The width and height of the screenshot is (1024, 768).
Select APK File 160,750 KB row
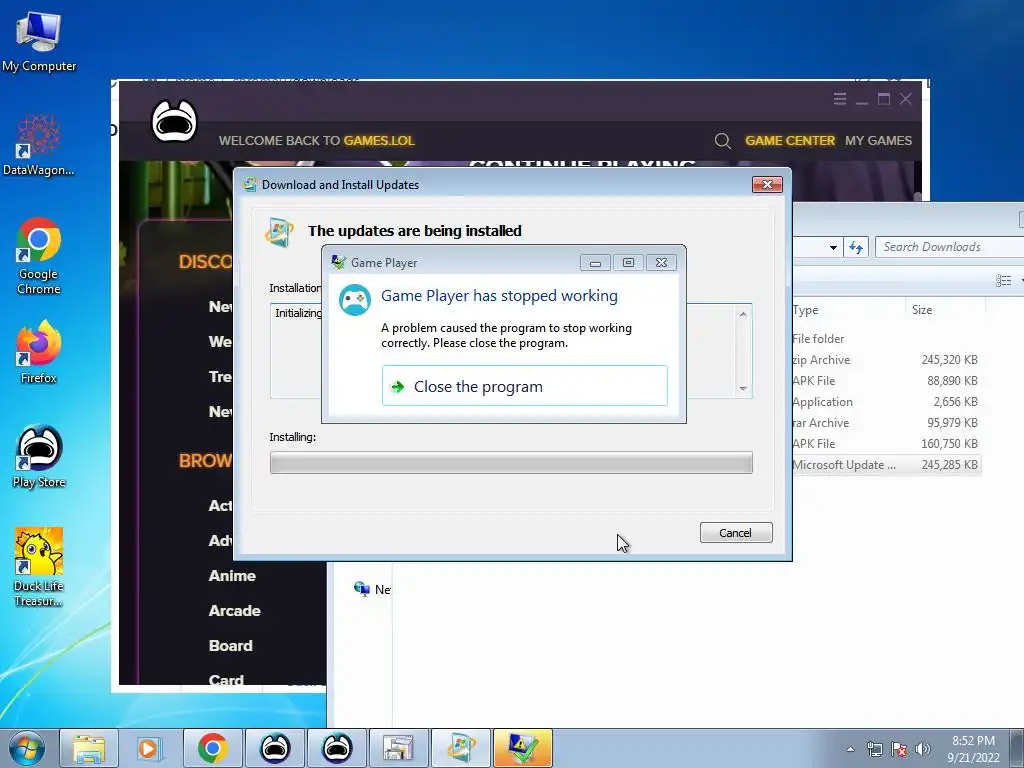(x=886, y=443)
